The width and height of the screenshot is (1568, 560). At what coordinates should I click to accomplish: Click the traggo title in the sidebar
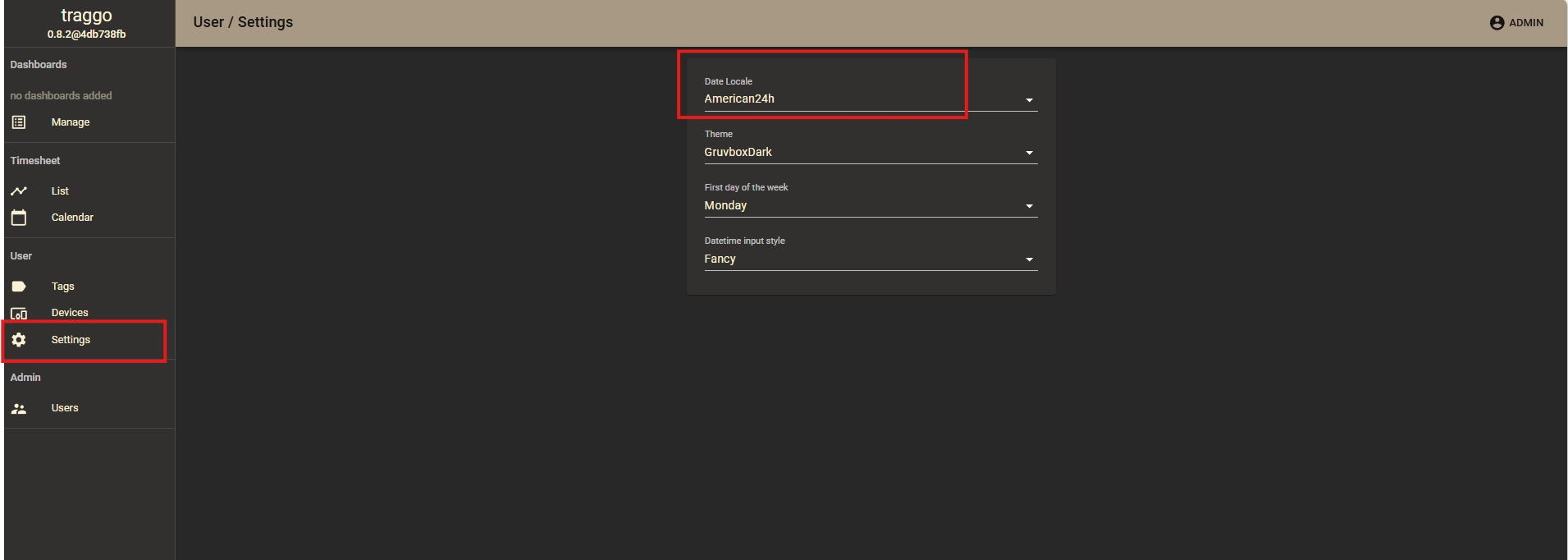pyautogui.click(x=86, y=16)
